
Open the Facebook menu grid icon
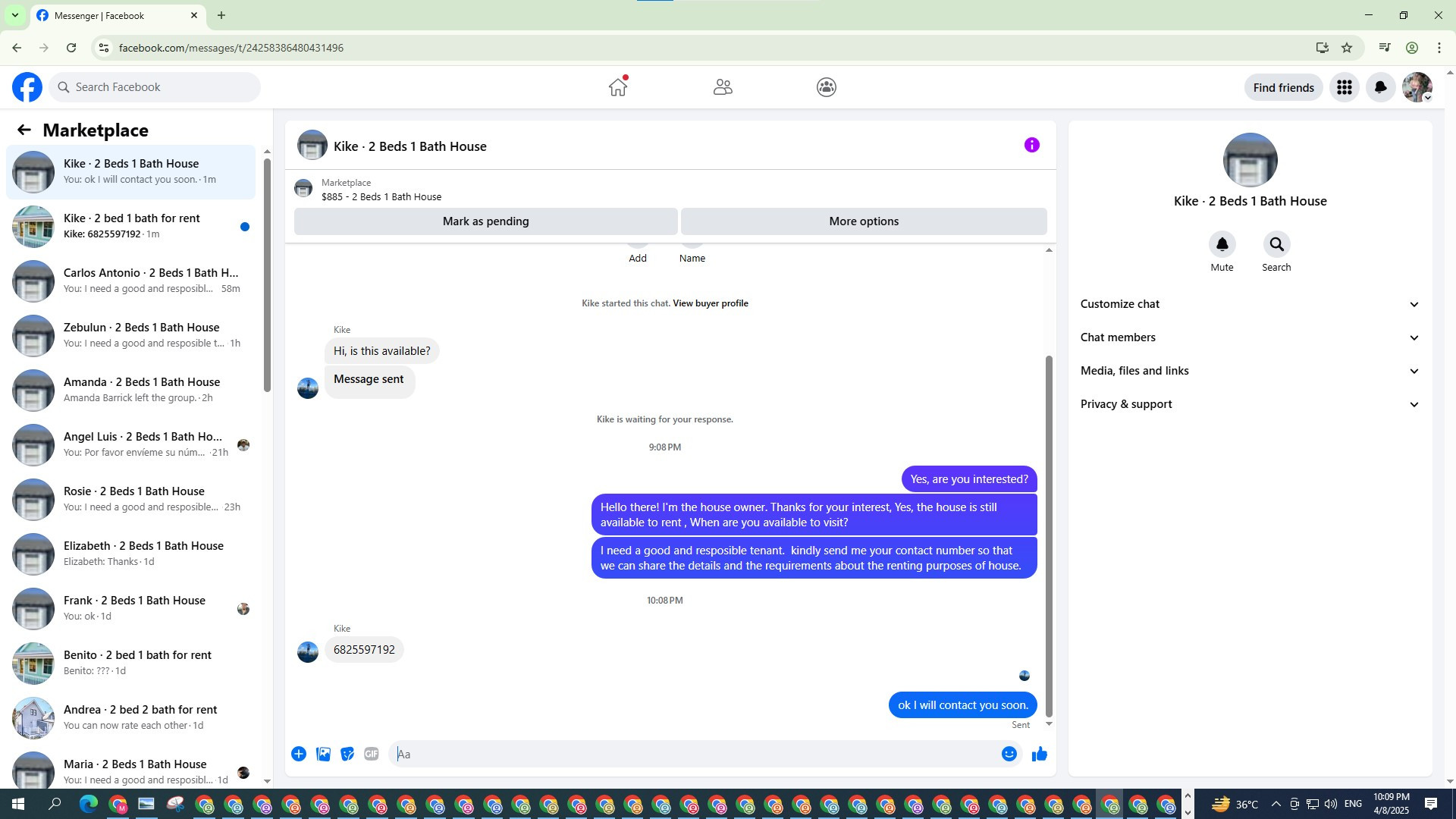click(1344, 87)
